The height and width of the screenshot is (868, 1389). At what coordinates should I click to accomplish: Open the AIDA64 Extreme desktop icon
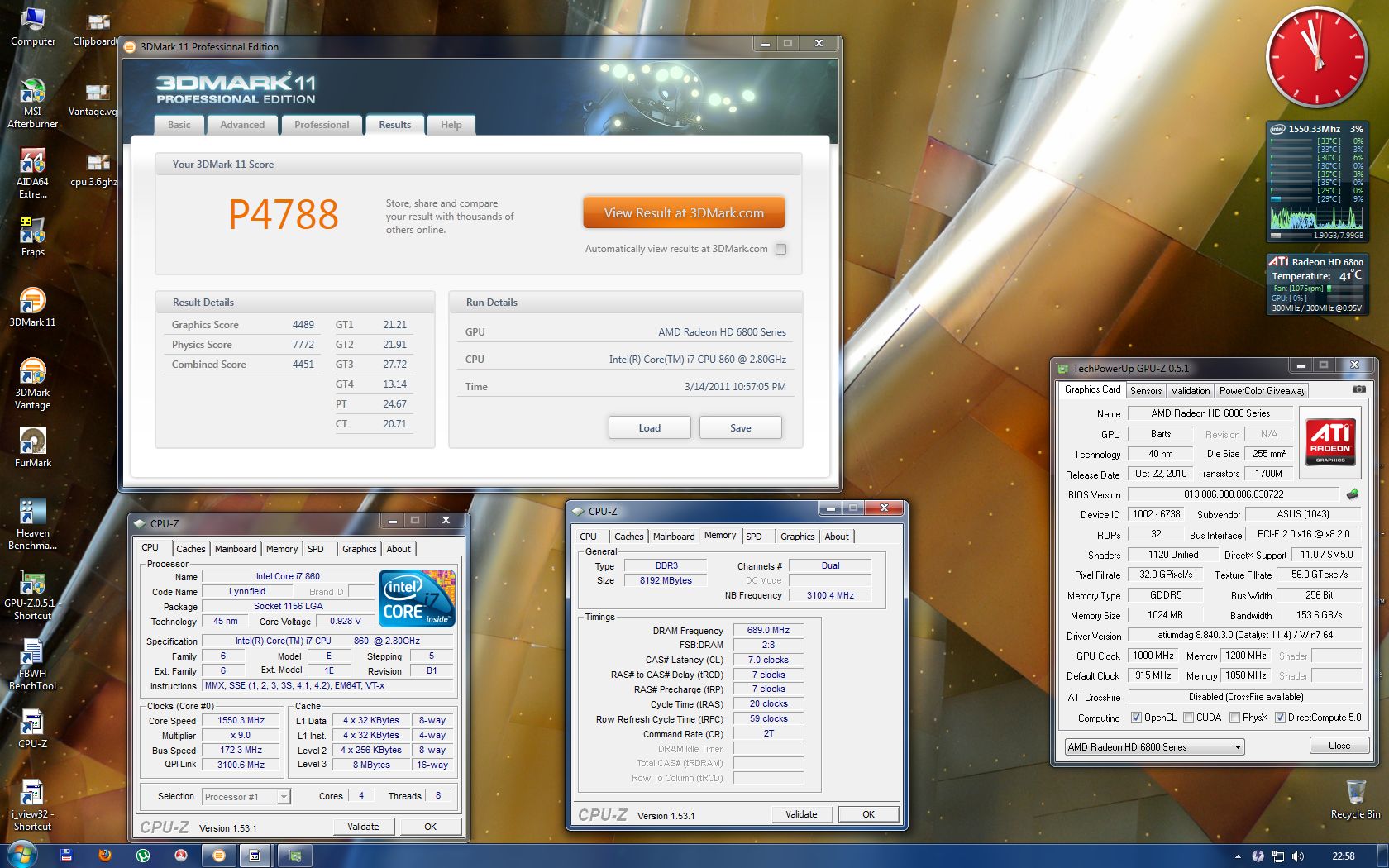32,174
